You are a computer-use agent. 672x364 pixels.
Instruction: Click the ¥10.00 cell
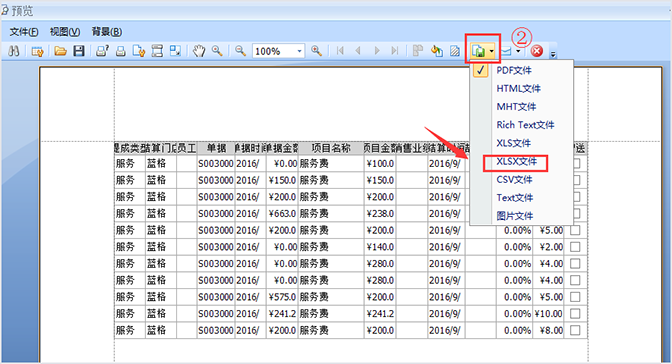(548, 314)
